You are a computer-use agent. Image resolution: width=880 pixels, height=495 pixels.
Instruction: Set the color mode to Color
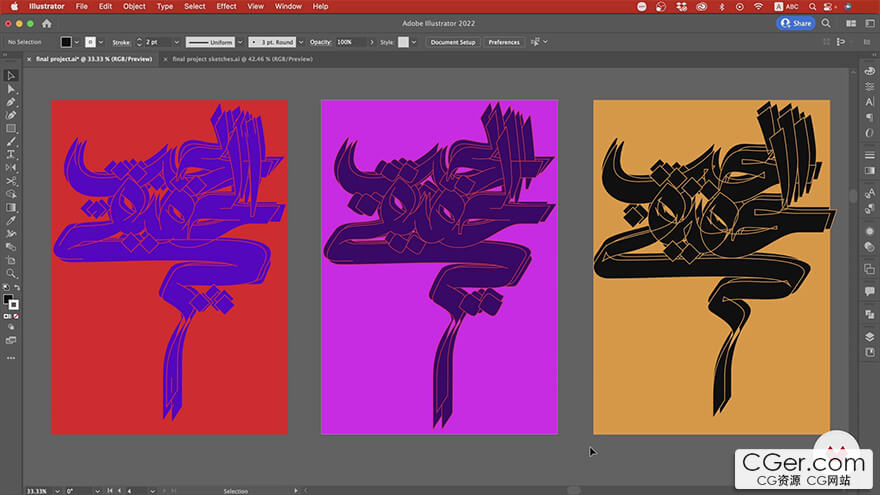pyautogui.click(x=7, y=317)
